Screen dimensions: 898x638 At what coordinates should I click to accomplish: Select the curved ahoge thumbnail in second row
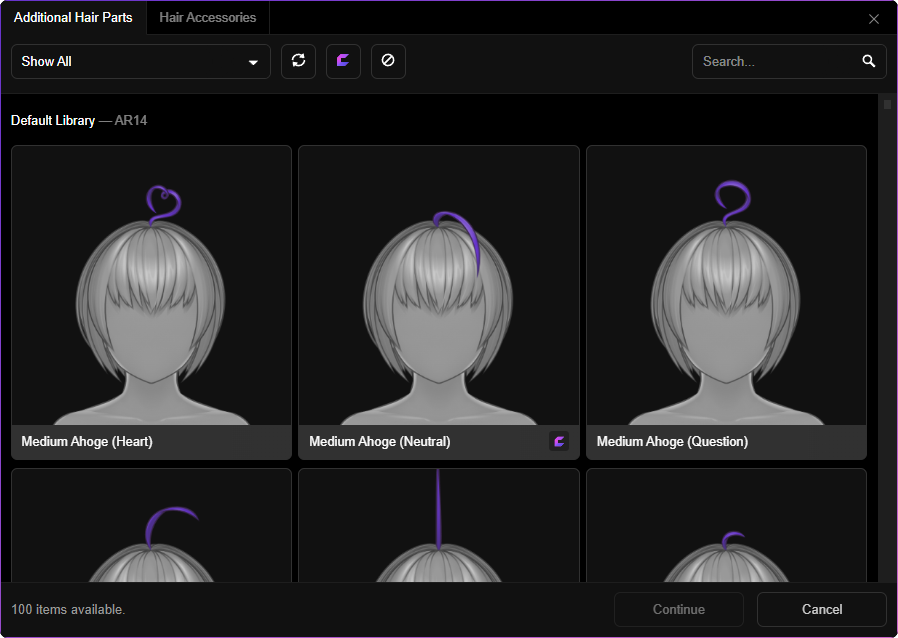point(151,525)
